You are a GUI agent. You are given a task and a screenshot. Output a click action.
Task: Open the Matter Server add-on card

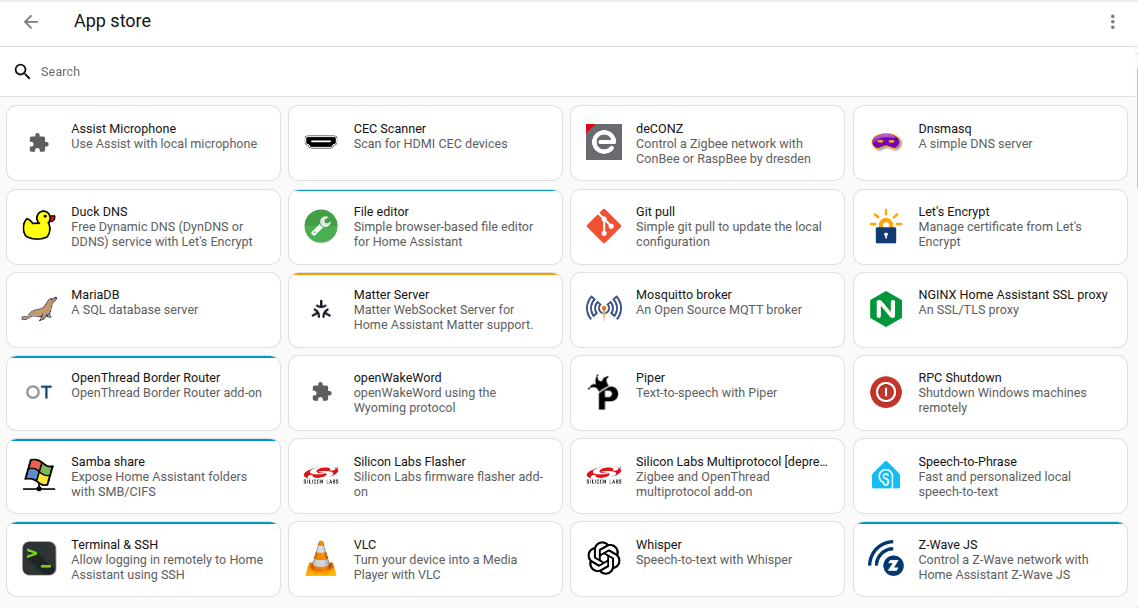(424, 309)
